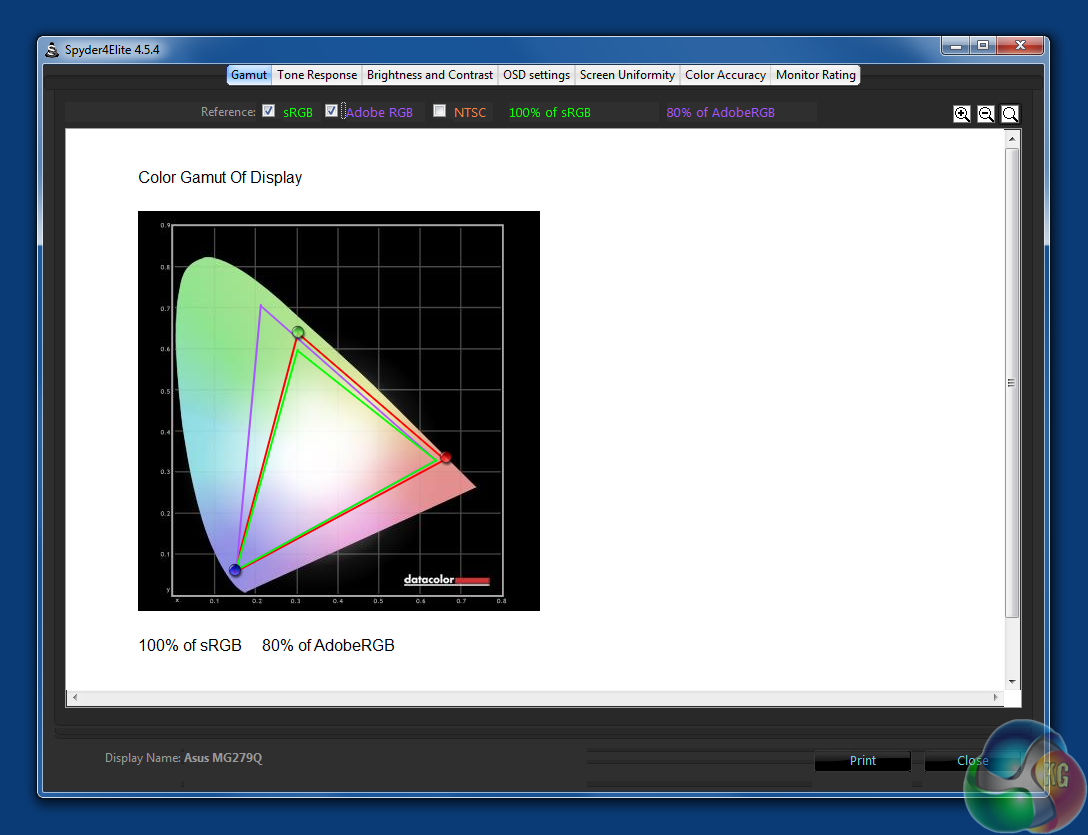Click the blue primary marker on gamut chart
Screen dimensions: 1088x835
235,570
